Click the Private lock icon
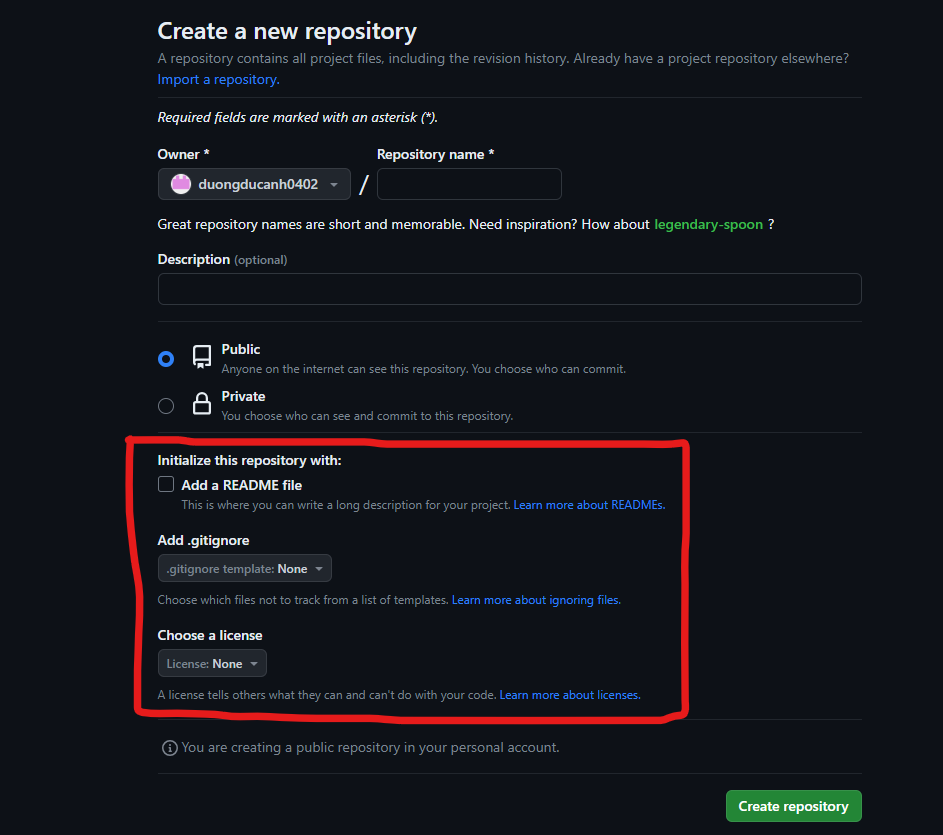 point(202,404)
